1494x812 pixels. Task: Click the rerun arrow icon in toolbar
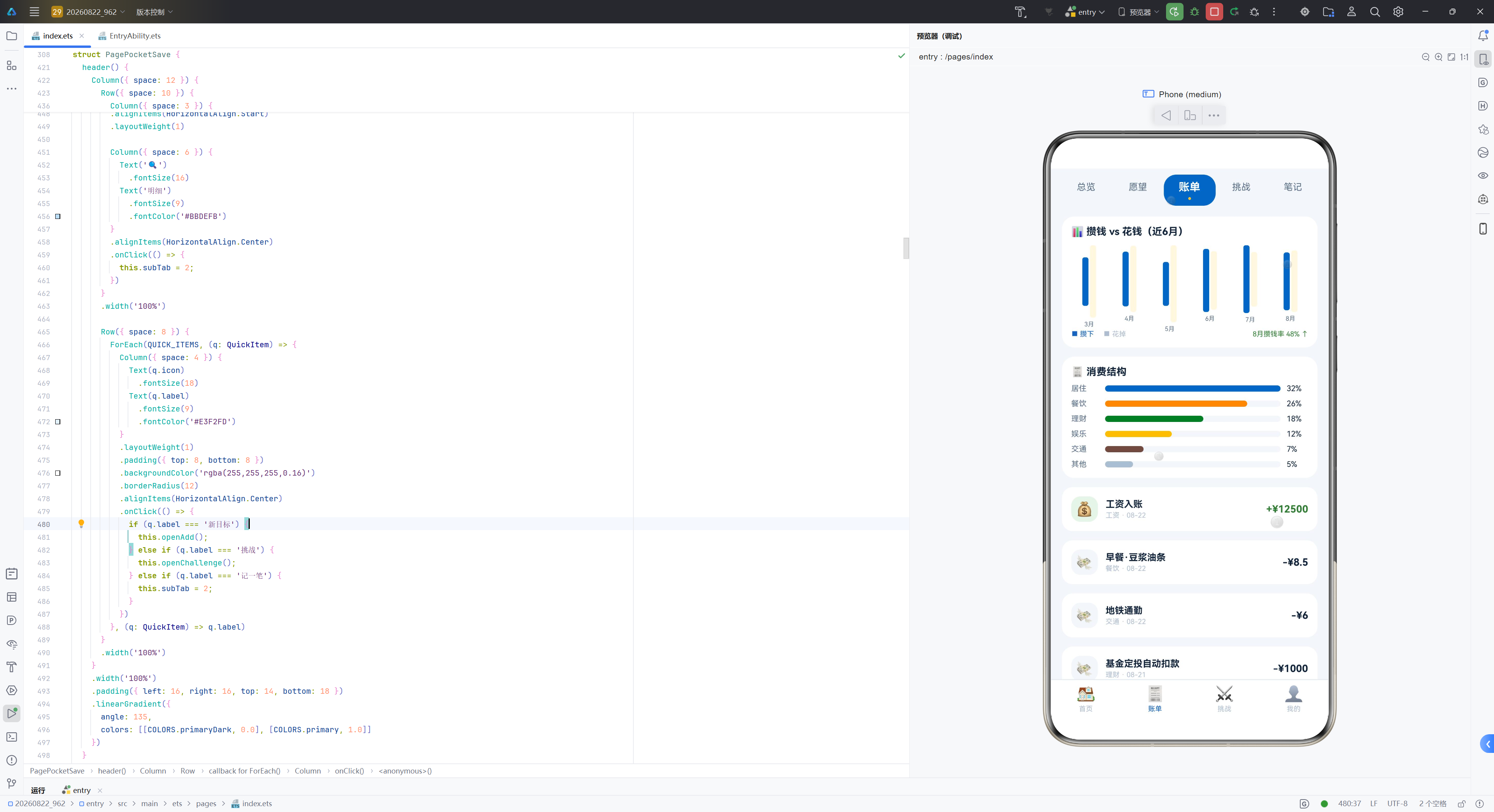(1234, 12)
